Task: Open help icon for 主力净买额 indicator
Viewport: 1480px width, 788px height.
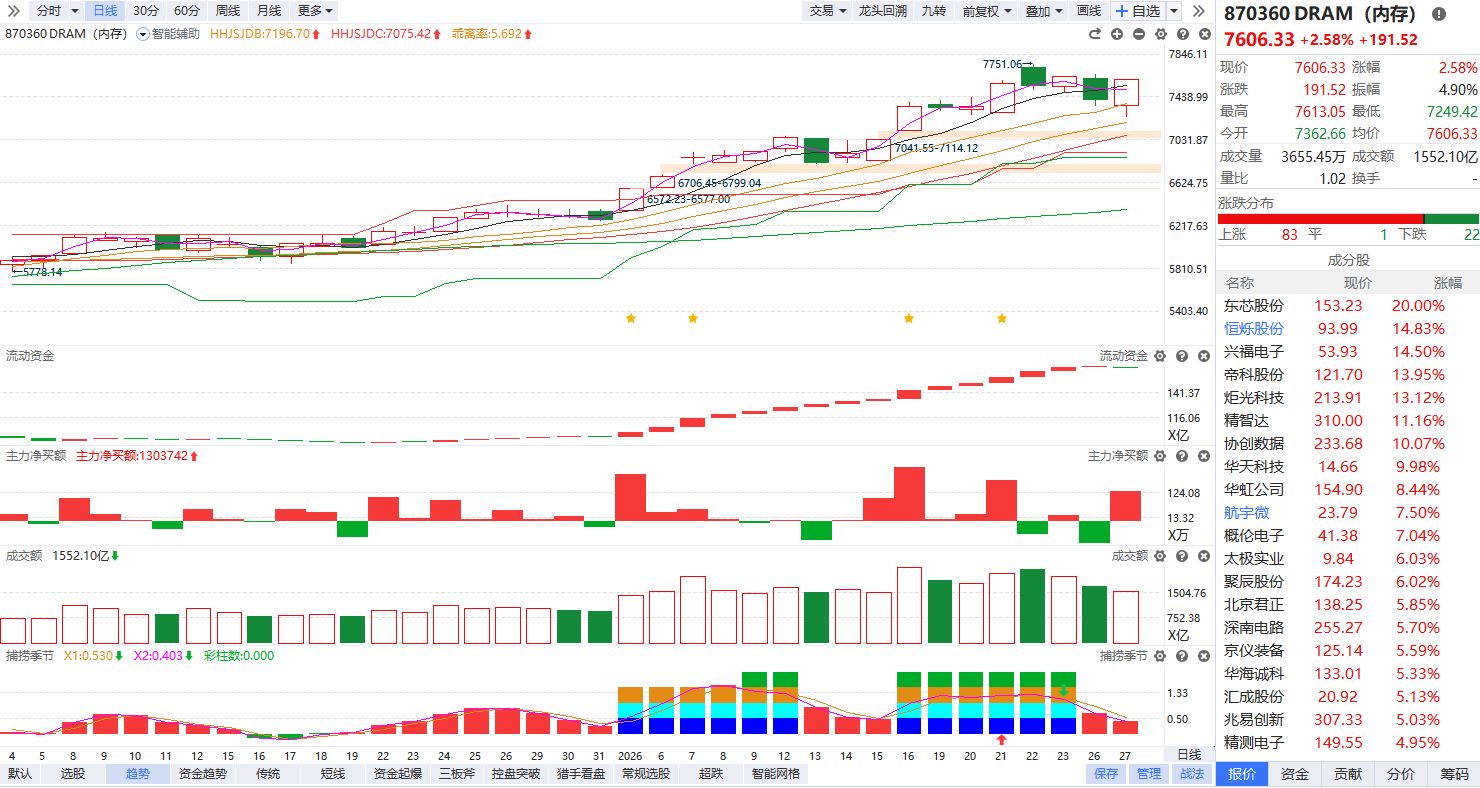Action: click(x=1181, y=456)
